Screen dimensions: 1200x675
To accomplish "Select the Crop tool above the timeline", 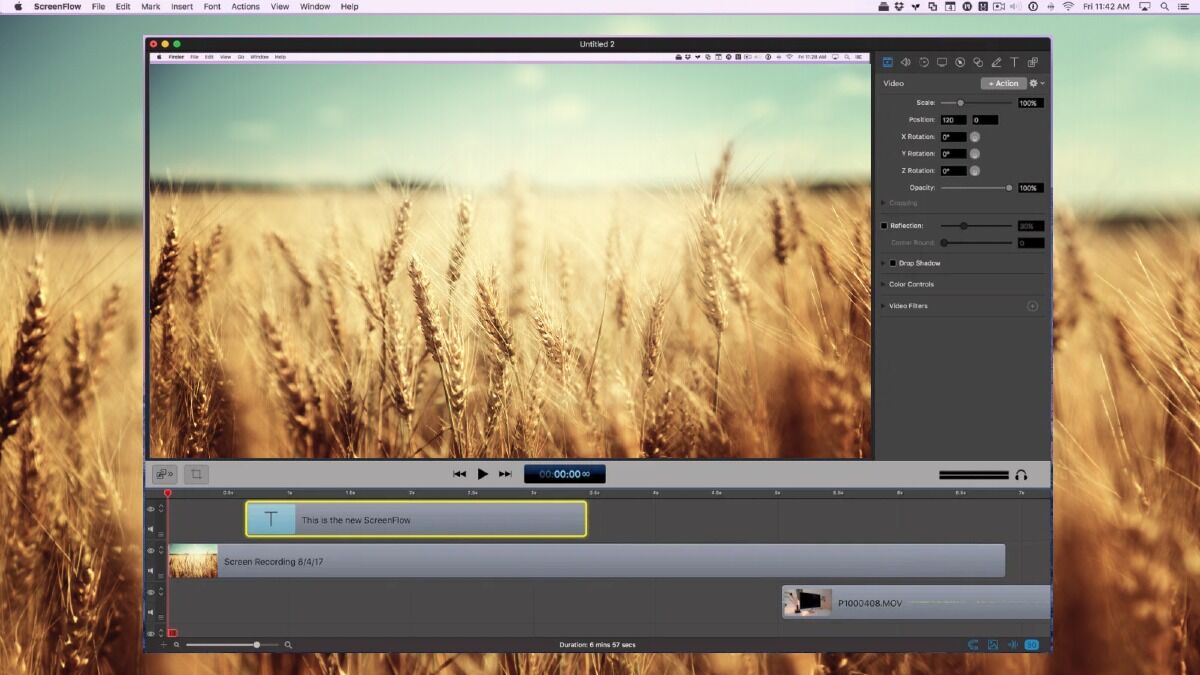I will click(x=195, y=473).
